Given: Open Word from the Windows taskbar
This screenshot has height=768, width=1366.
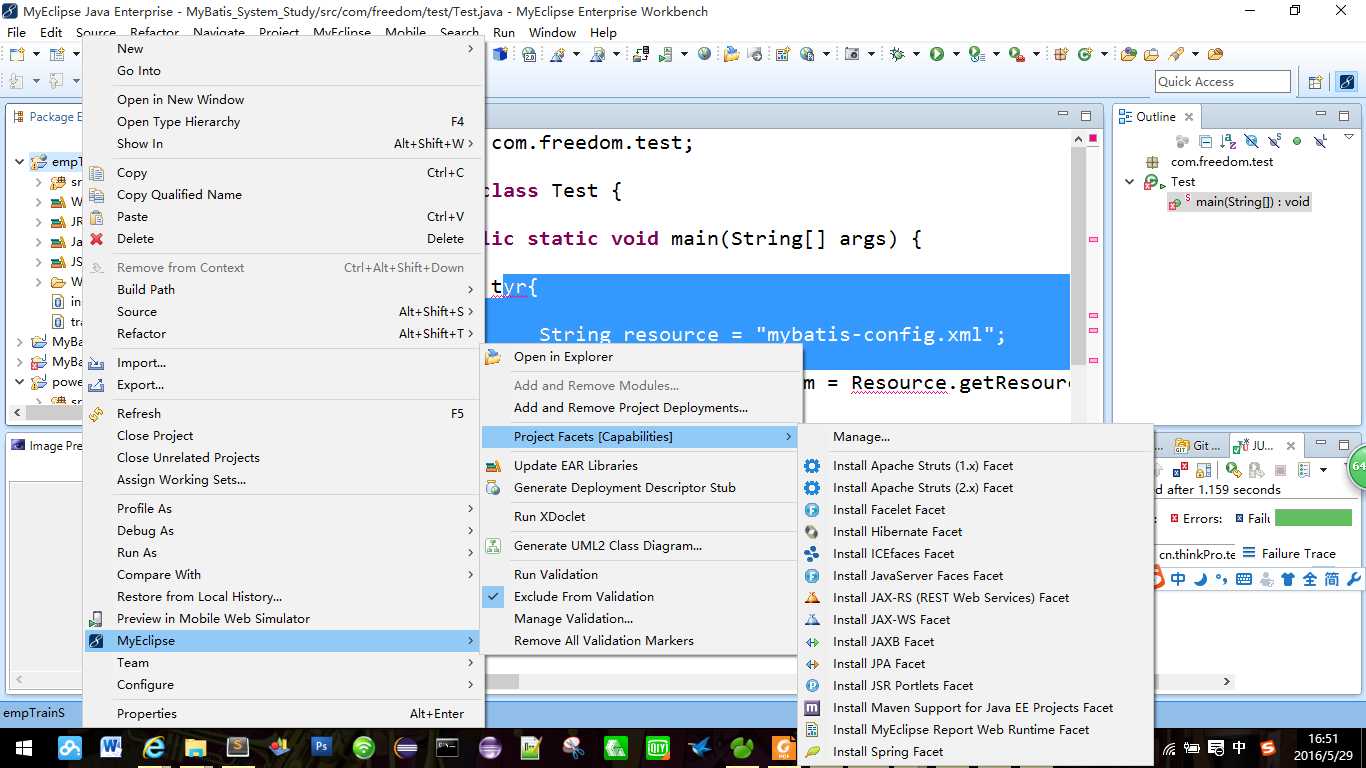Looking at the screenshot, I should 111,747.
